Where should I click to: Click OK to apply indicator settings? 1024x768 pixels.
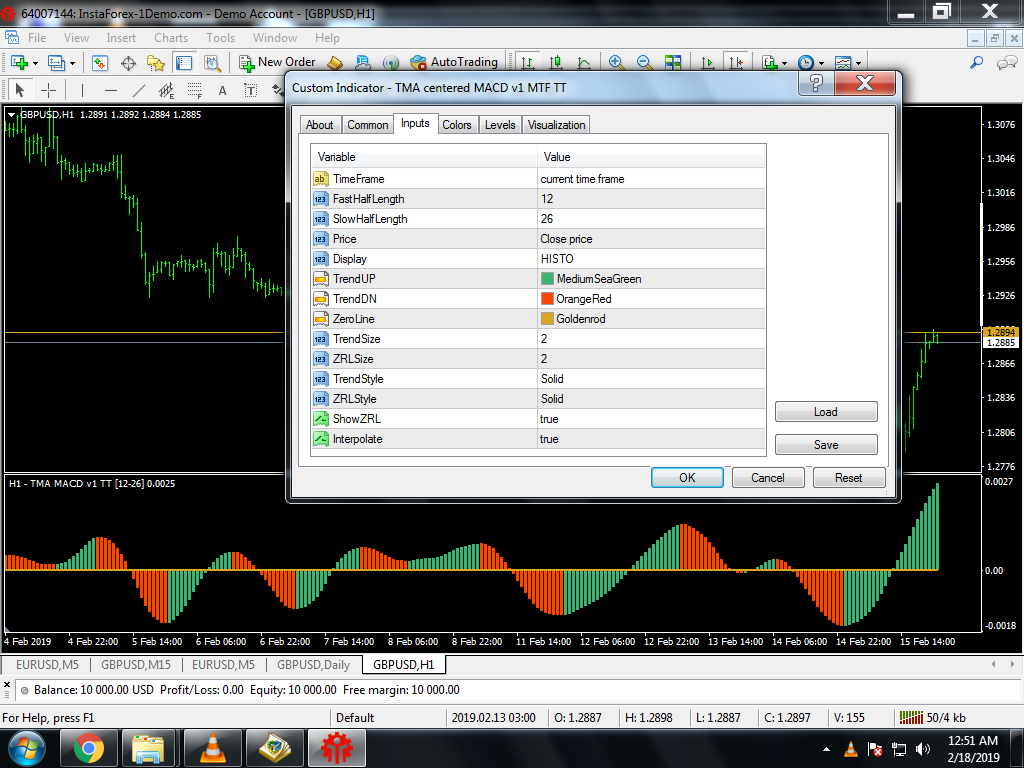pyautogui.click(x=687, y=477)
